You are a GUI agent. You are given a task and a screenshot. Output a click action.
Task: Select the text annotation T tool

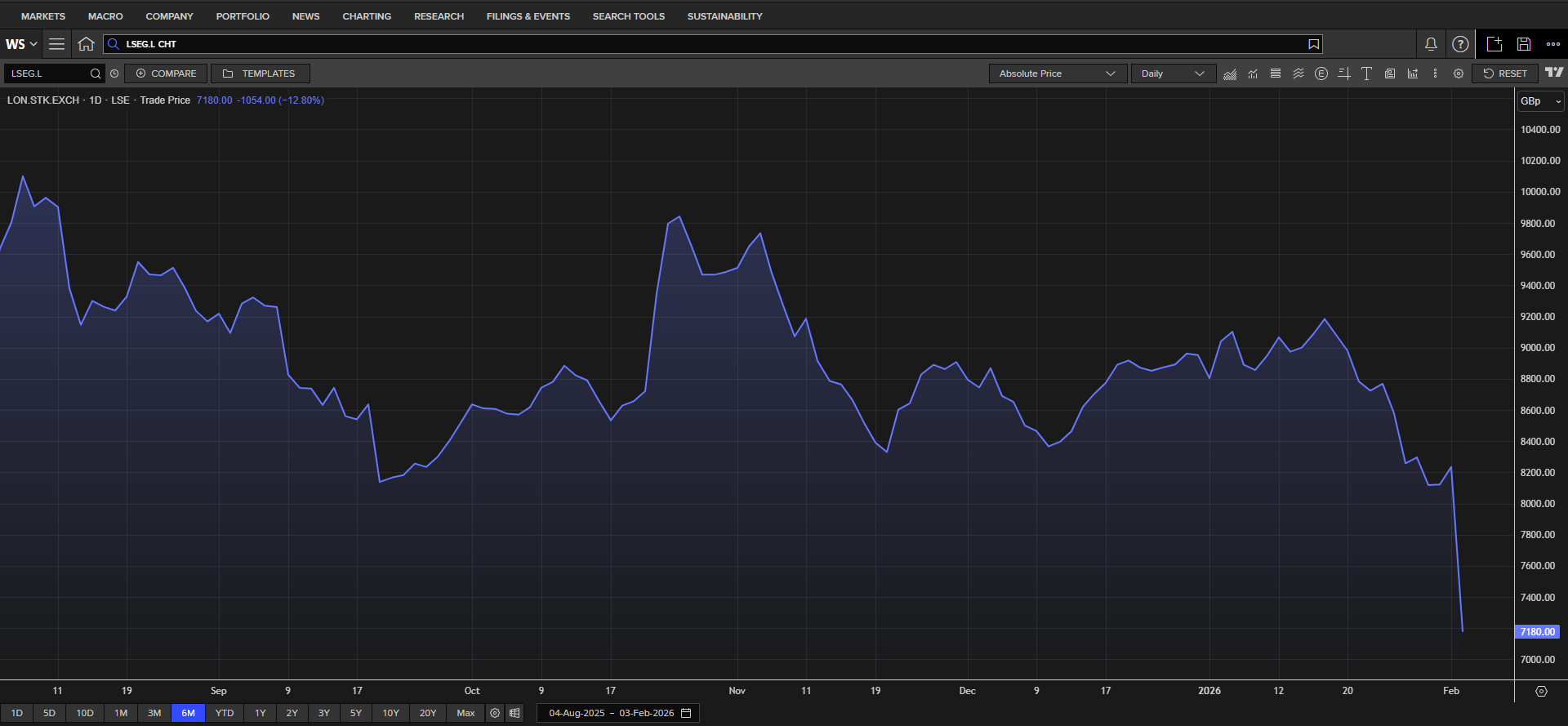[x=1366, y=73]
